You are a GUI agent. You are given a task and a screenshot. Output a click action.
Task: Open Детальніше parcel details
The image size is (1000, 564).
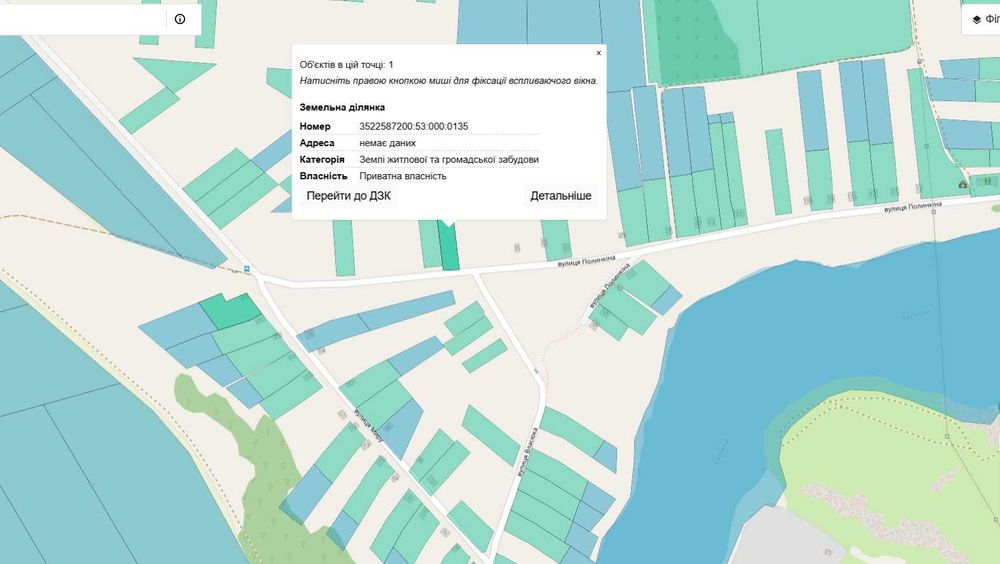pos(561,196)
